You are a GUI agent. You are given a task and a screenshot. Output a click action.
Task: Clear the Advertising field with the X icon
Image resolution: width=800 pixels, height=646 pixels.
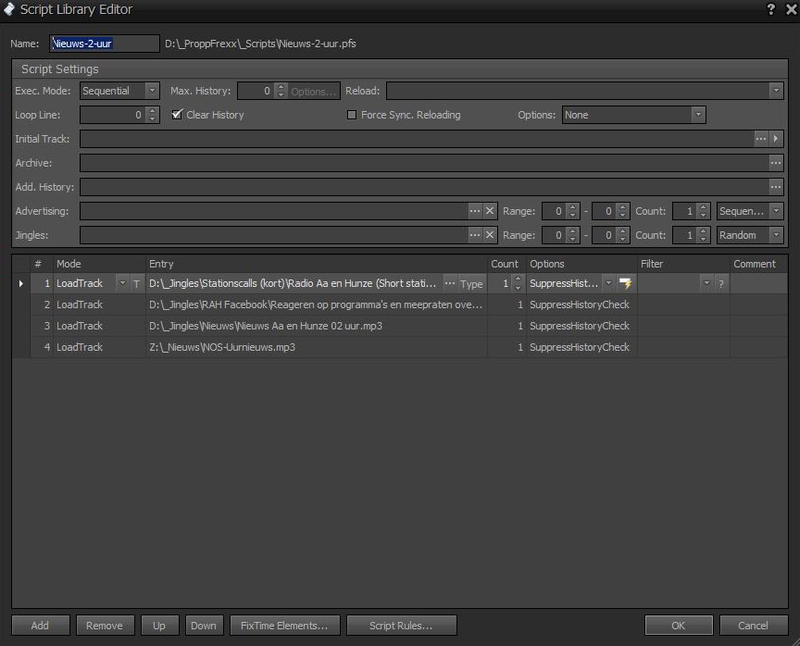tap(488, 211)
